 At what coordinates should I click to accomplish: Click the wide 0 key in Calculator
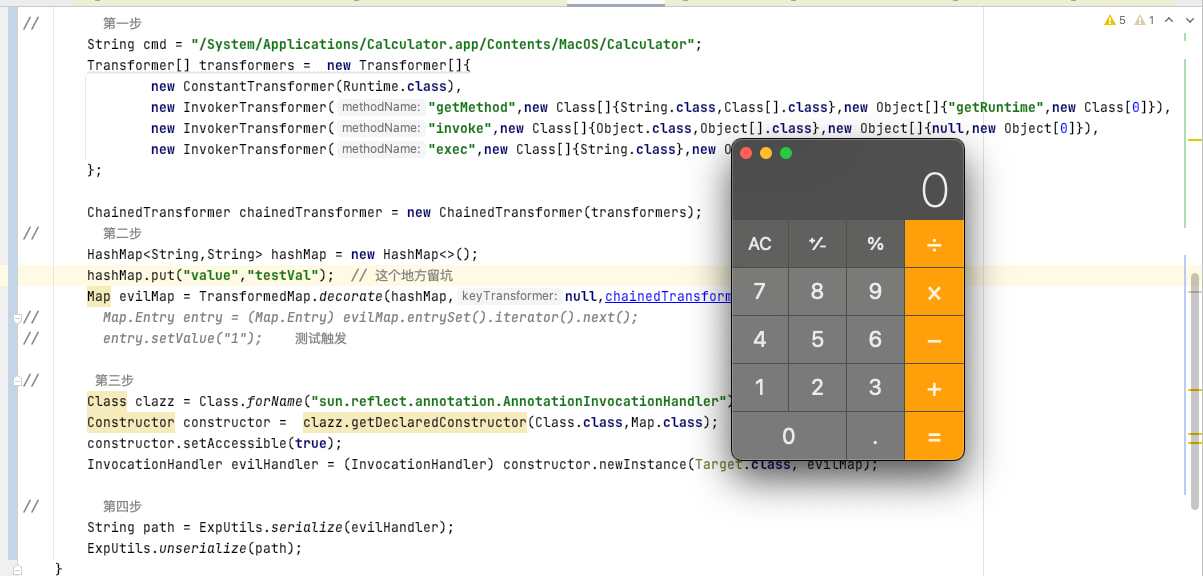coord(788,436)
